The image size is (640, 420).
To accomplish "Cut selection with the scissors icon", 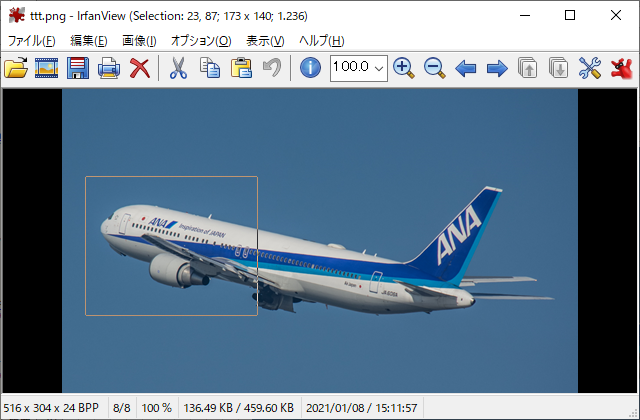I will (x=178, y=68).
